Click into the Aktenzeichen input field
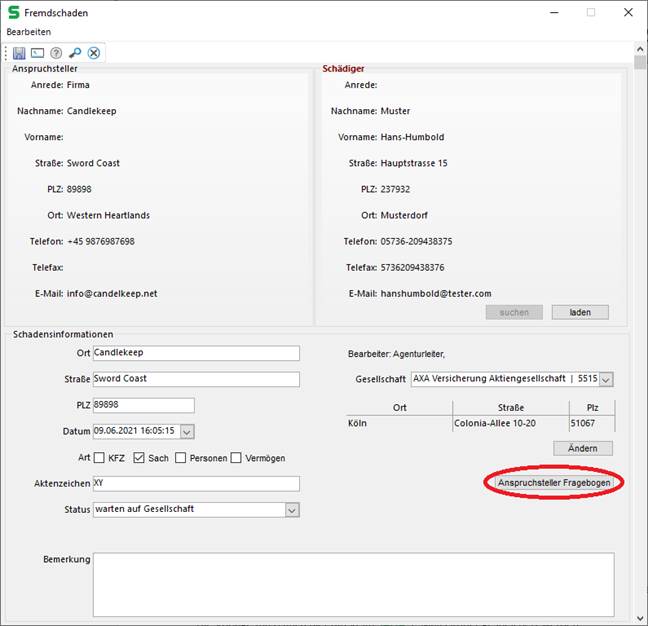Screen dimensions: 648x626 [x=195, y=484]
